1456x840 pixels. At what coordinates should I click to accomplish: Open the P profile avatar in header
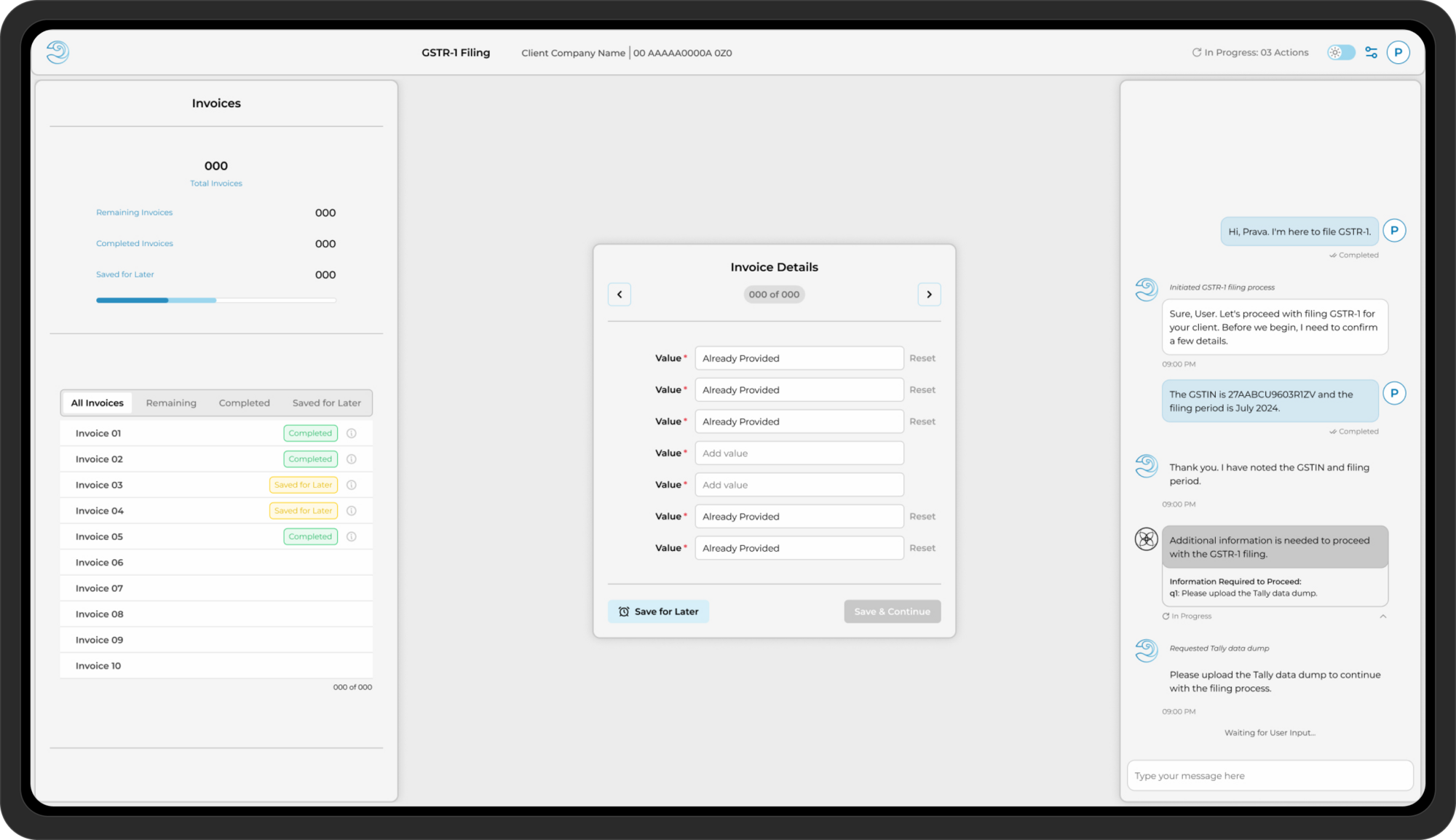1398,52
